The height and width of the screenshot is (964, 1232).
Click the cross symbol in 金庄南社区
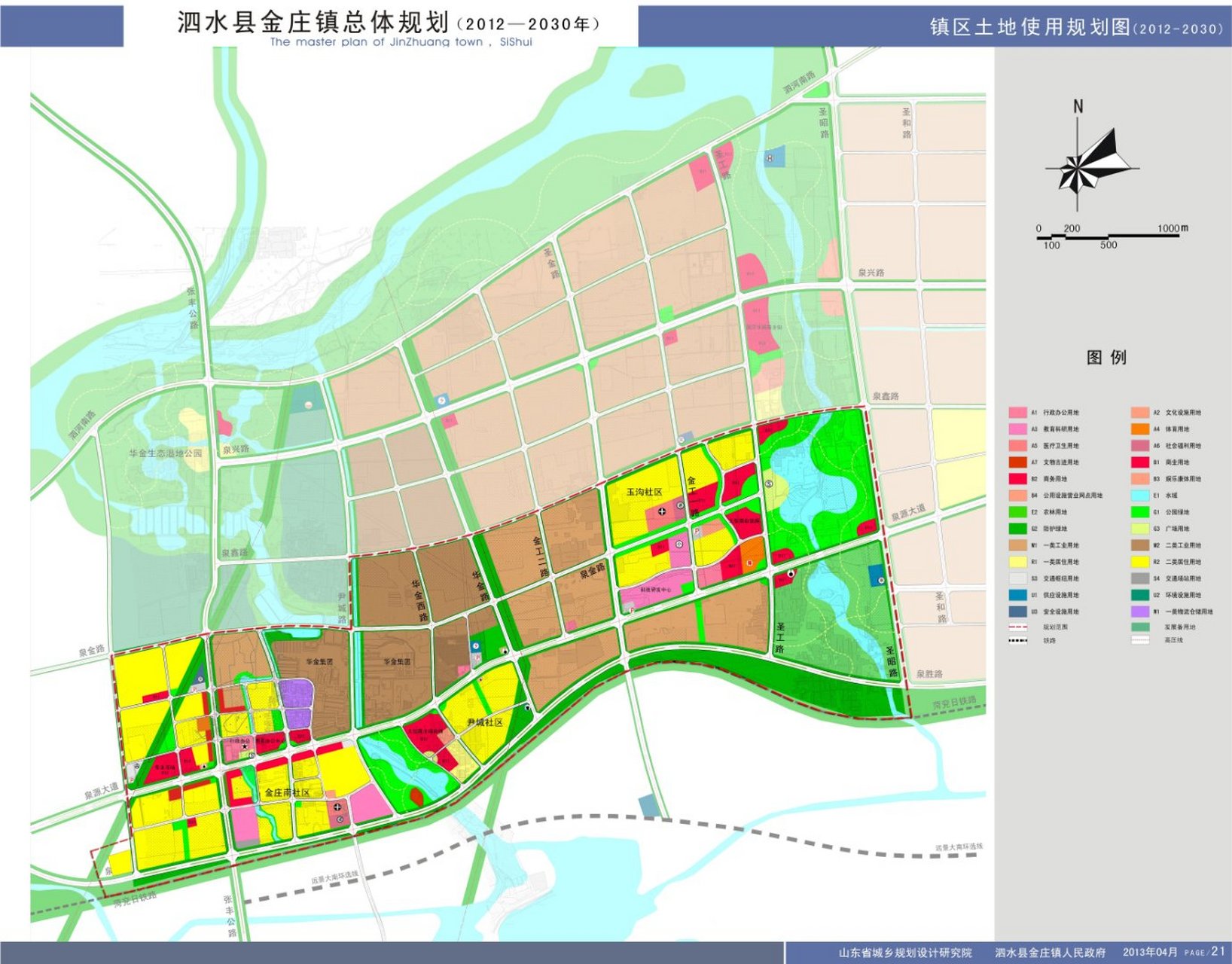337,808
